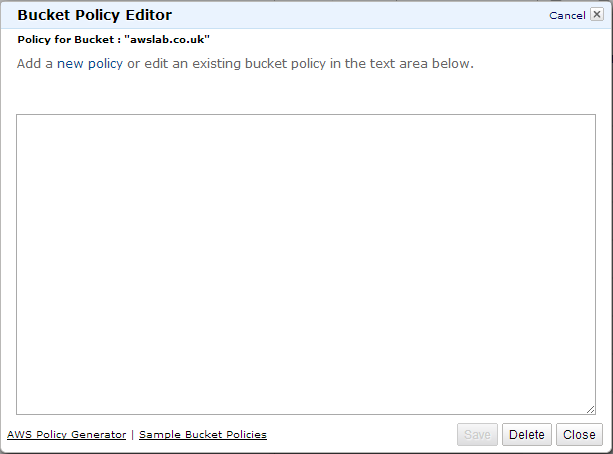Viewport: 613px width, 454px height.
Task: Click the word "Editor" in dialog title
Action: [x=147, y=15]
